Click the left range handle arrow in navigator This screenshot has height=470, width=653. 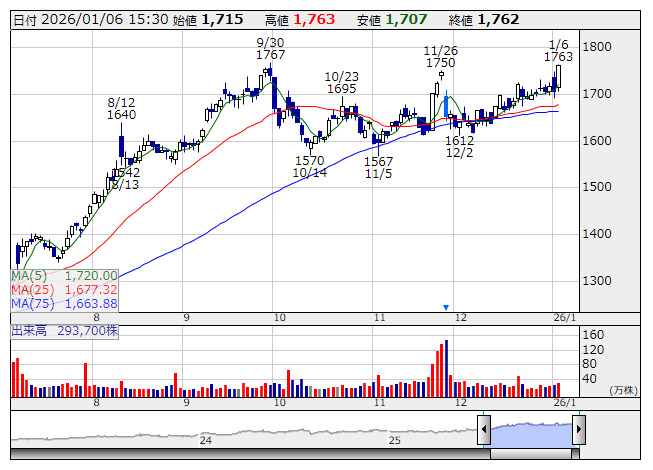click(484, 430)
